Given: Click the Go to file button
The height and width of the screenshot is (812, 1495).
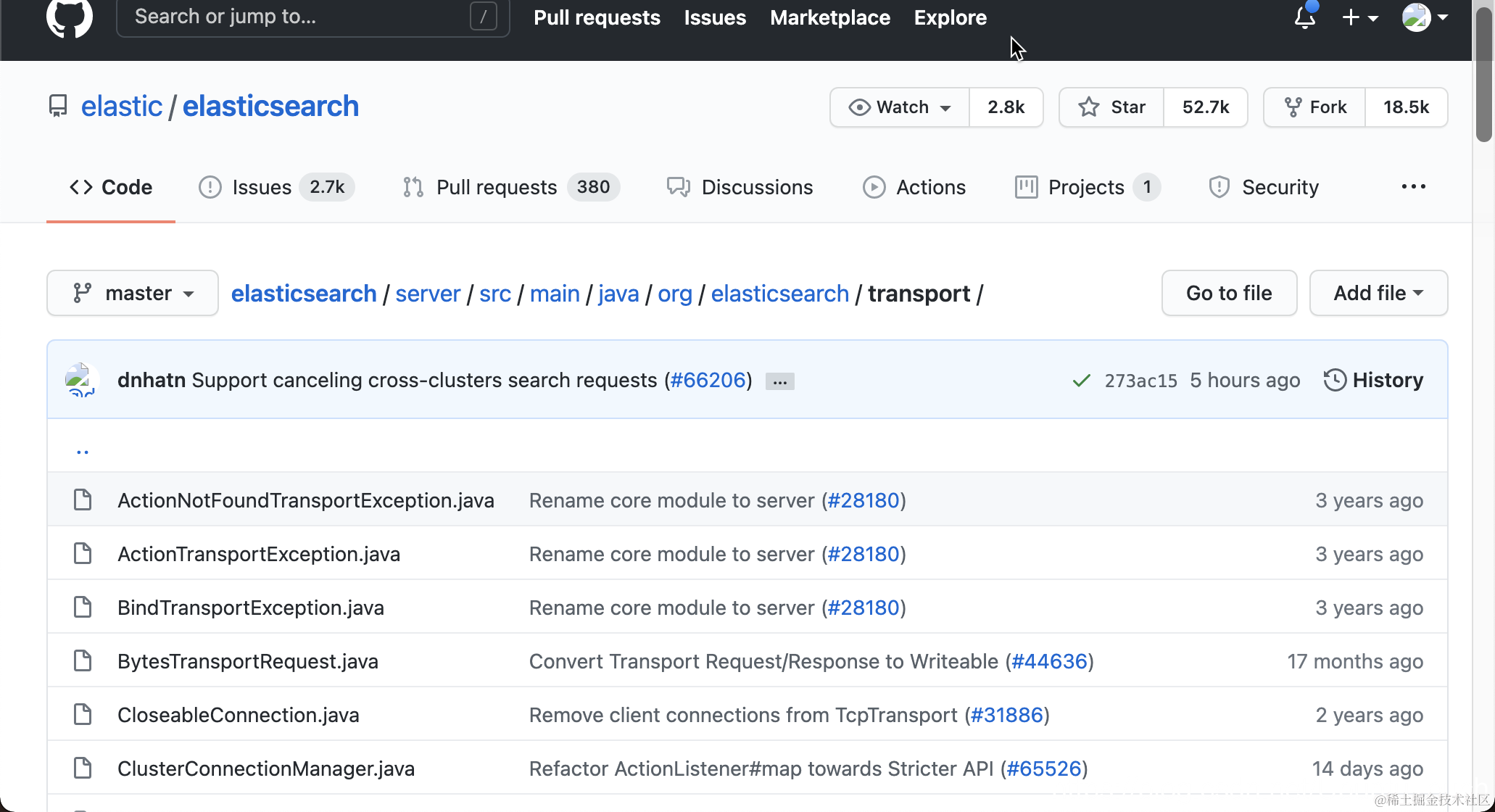Looking at the screenshot, I should click(1229, 293).
